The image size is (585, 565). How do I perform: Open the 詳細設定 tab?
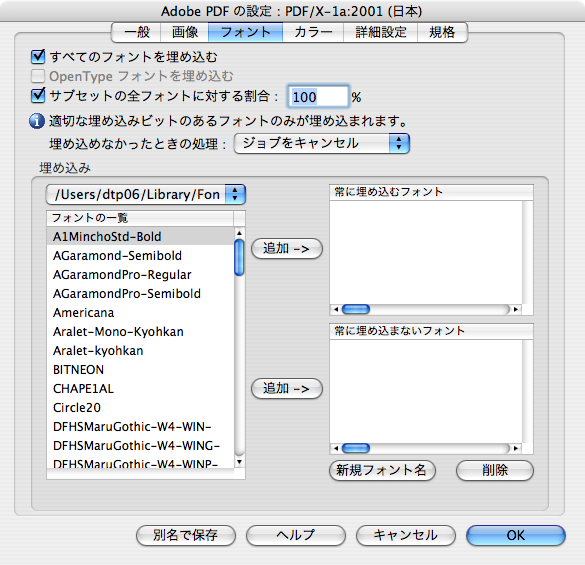380,32
